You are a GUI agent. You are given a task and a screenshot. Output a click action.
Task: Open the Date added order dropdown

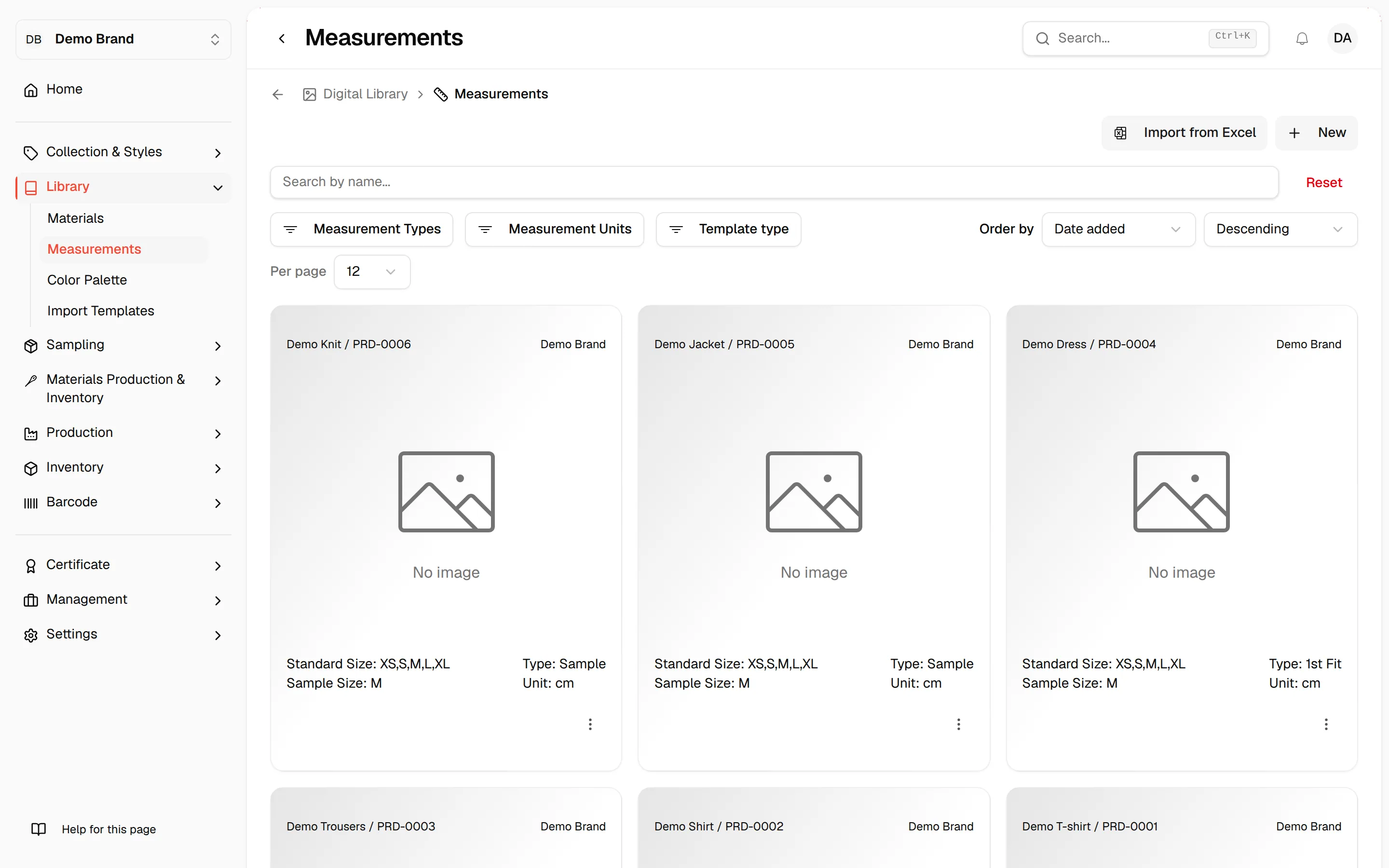click(1118, 229)
